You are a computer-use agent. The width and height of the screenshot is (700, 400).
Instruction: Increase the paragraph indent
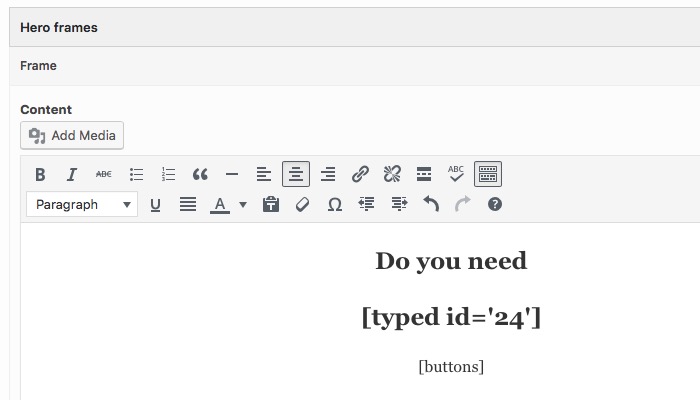pos(399,204)
